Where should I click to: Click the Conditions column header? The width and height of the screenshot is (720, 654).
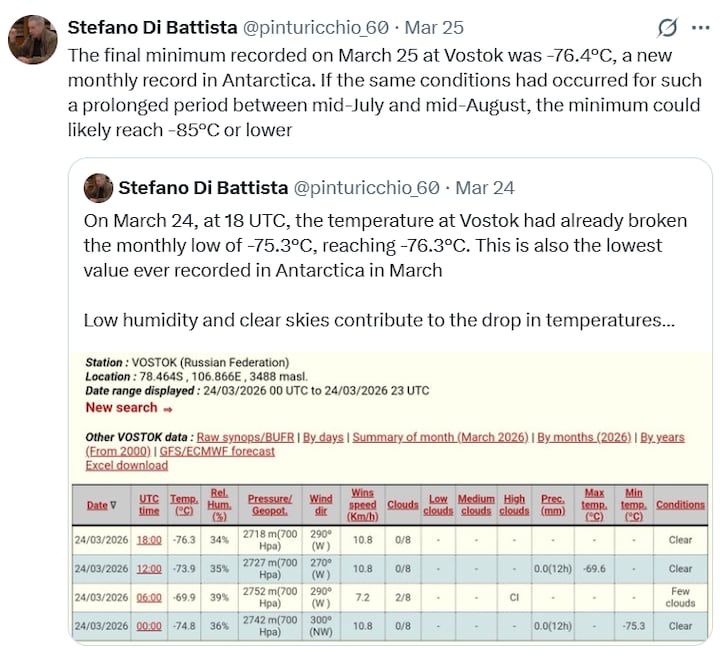coord(680,505)
